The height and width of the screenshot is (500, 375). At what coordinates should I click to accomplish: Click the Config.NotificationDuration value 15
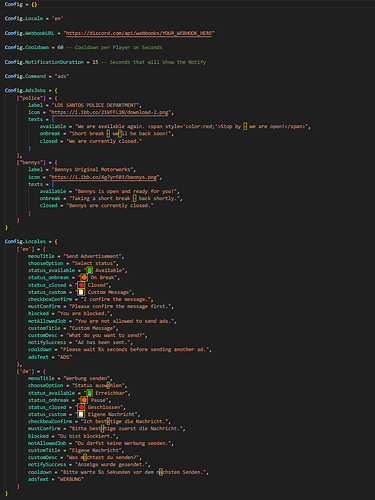click(x=95, y=62)
